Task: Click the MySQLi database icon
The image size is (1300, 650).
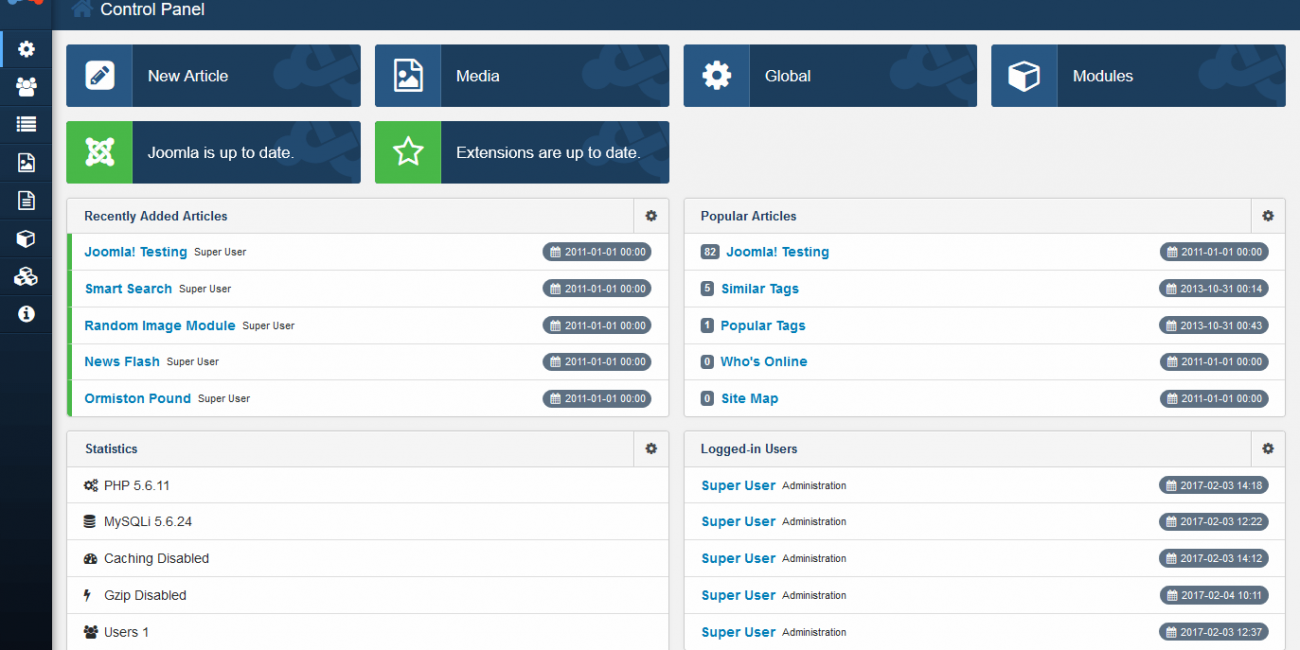Action: 91,522
